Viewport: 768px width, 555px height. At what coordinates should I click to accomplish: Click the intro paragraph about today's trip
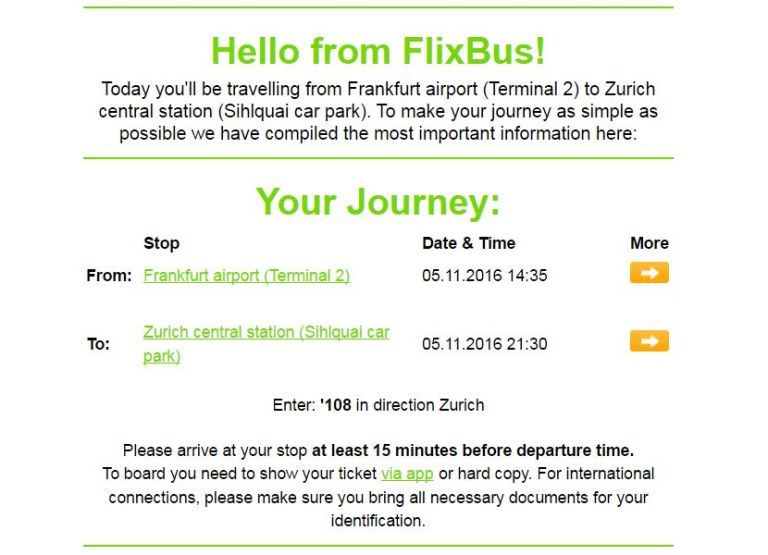tap(378, 111)
